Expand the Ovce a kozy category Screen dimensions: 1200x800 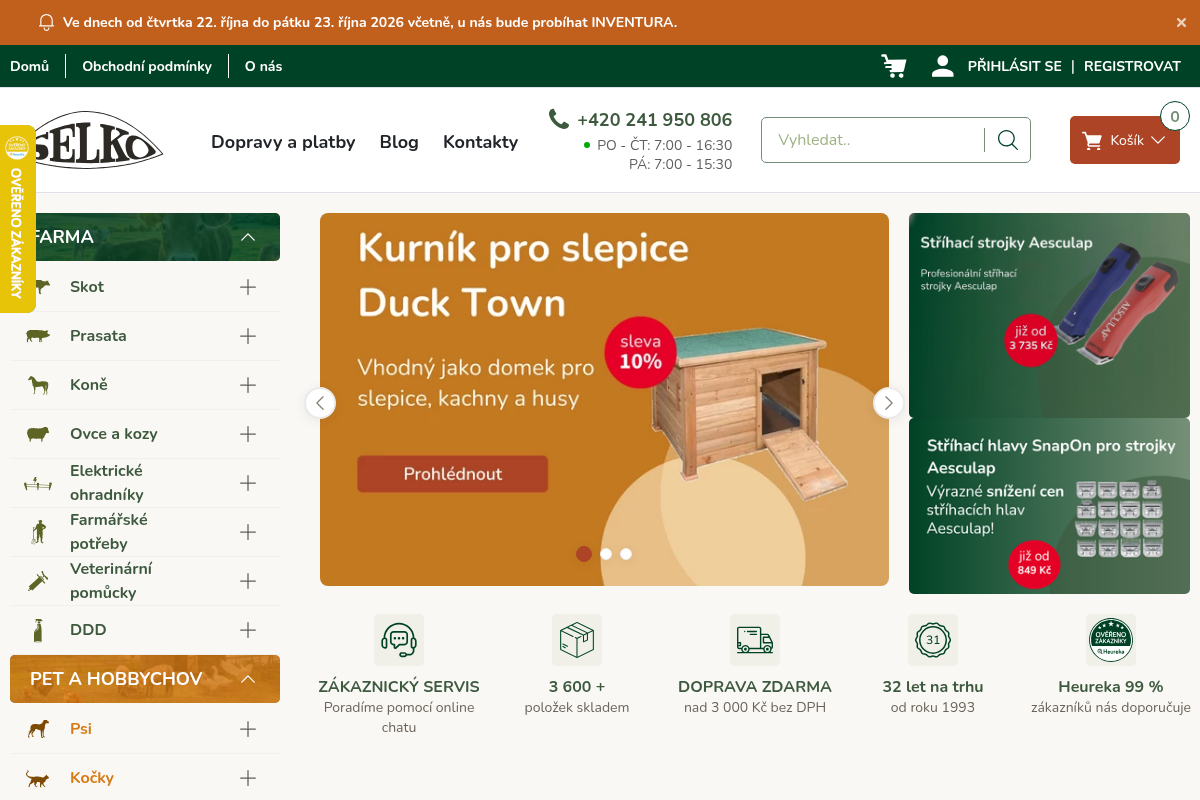(248, 434)
